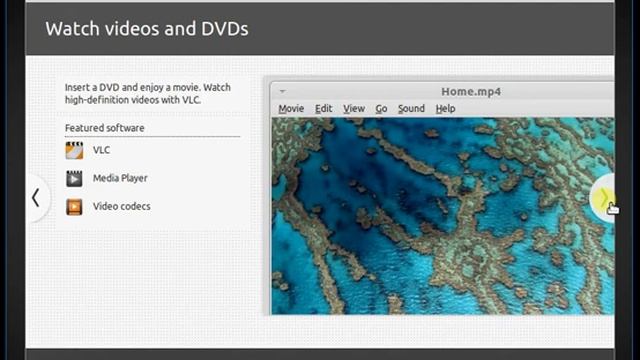Image resolution: width=640 pixels, height=360 pixels.
Task: Open the Go menu
Action: click(381, 109)
